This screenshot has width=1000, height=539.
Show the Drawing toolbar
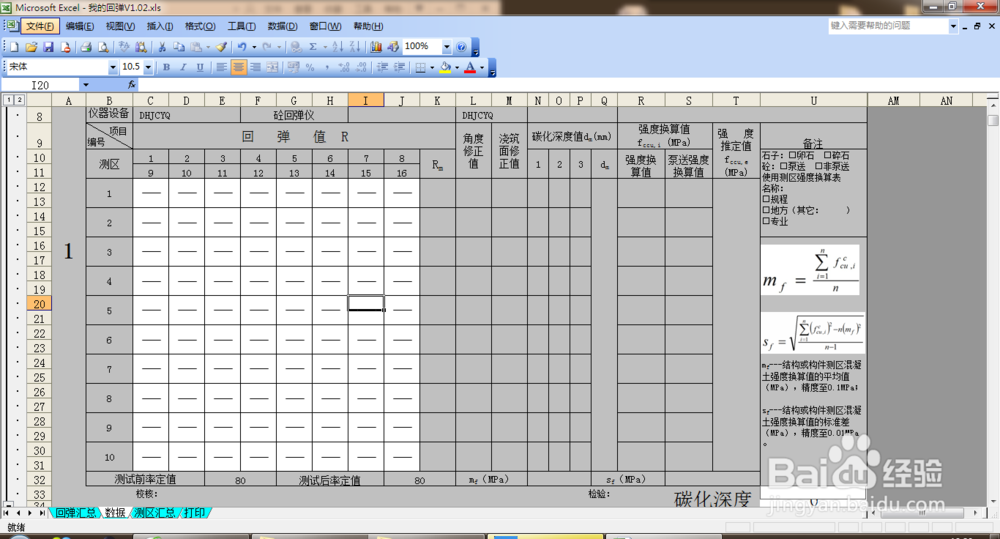tap(393, 47)
